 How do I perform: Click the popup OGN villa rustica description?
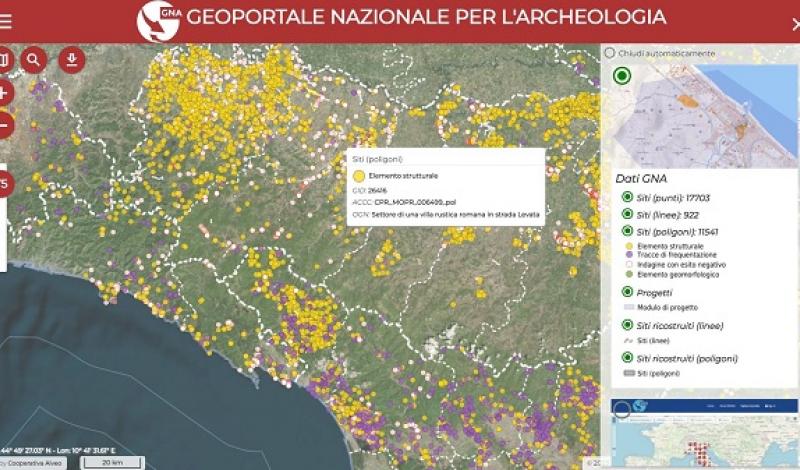(x=455, y=215)
